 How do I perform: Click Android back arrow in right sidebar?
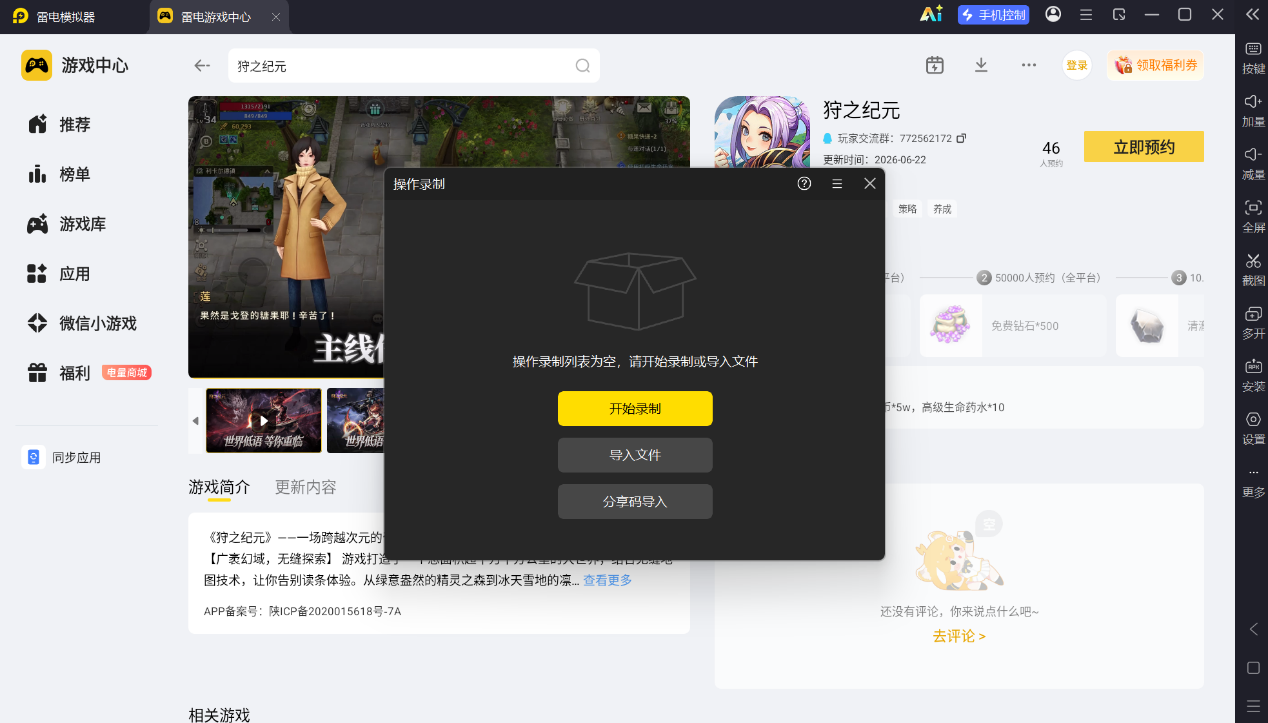click(1253, 629)
